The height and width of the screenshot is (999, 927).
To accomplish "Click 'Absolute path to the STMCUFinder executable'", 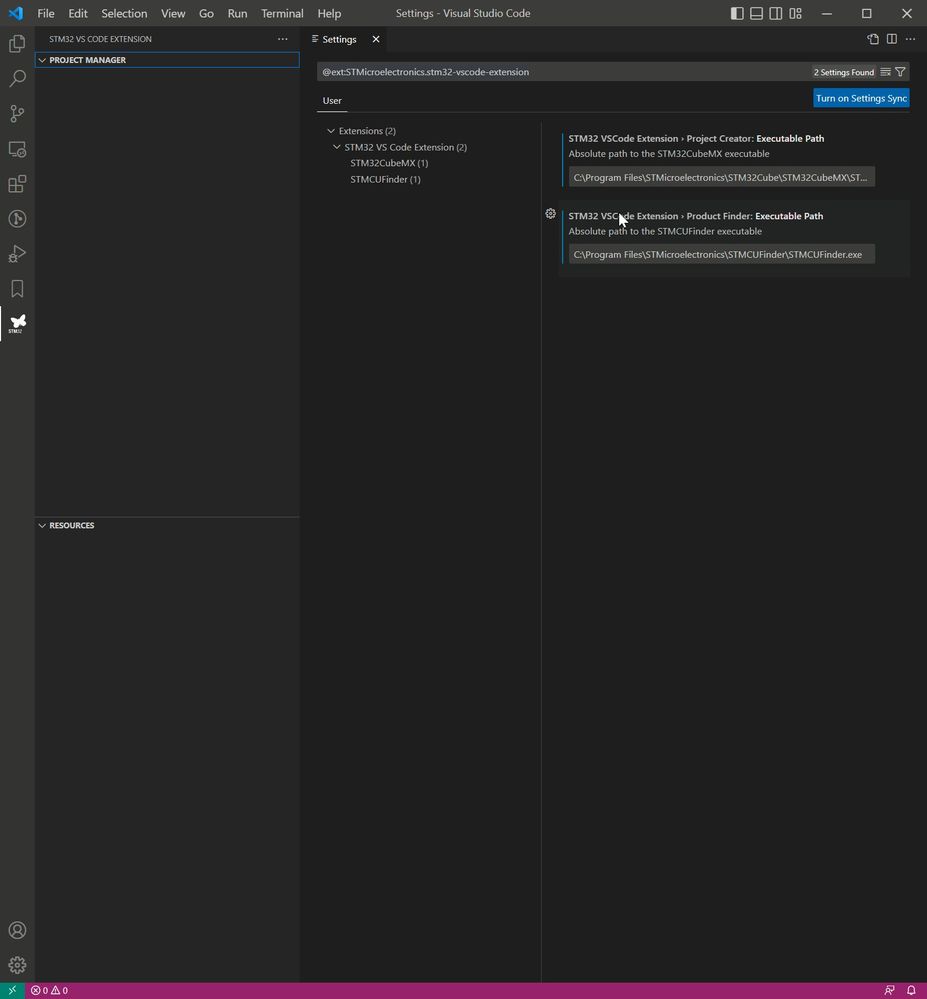I will (665, 231).
